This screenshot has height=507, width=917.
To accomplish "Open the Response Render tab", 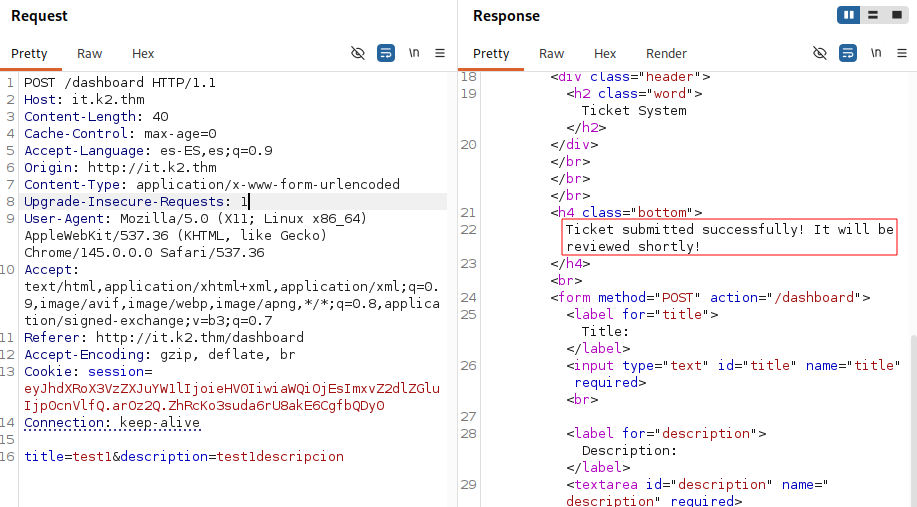I will 666,54.
